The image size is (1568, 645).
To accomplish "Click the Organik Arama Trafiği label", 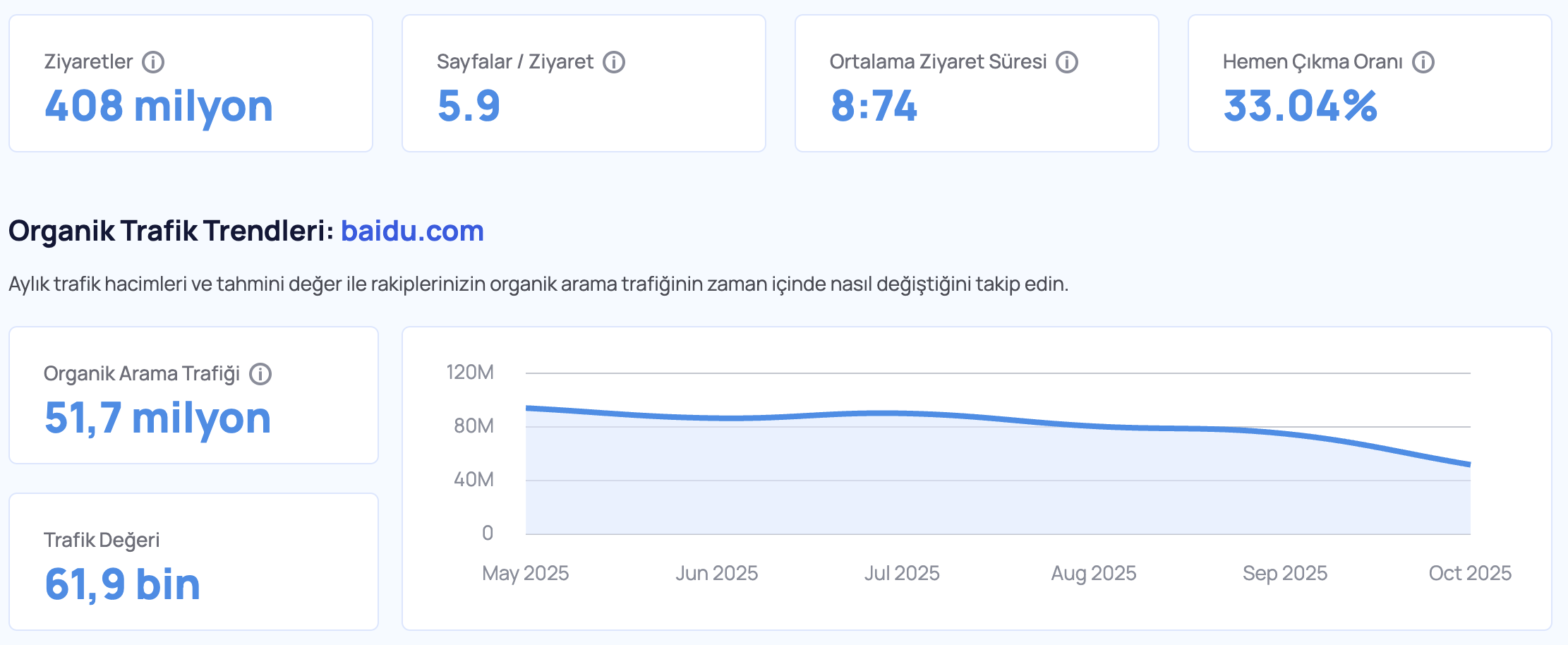I will pyautogui.click(x=142, y=374).
